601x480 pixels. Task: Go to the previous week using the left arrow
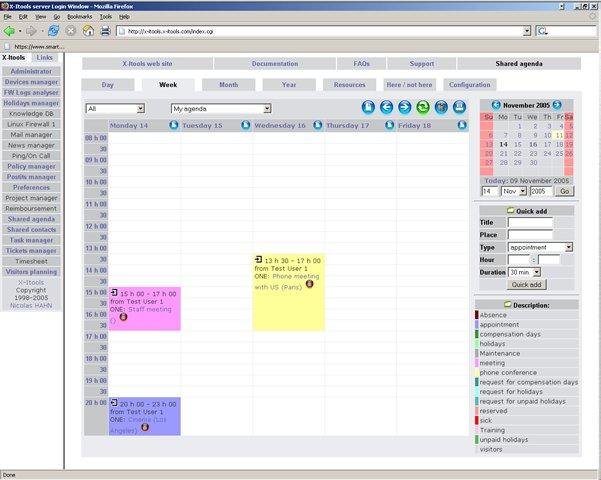click(386, 107)
